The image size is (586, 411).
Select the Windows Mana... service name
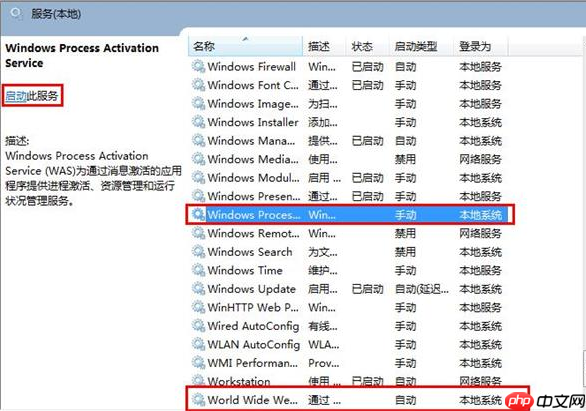(x=252, y=140)
